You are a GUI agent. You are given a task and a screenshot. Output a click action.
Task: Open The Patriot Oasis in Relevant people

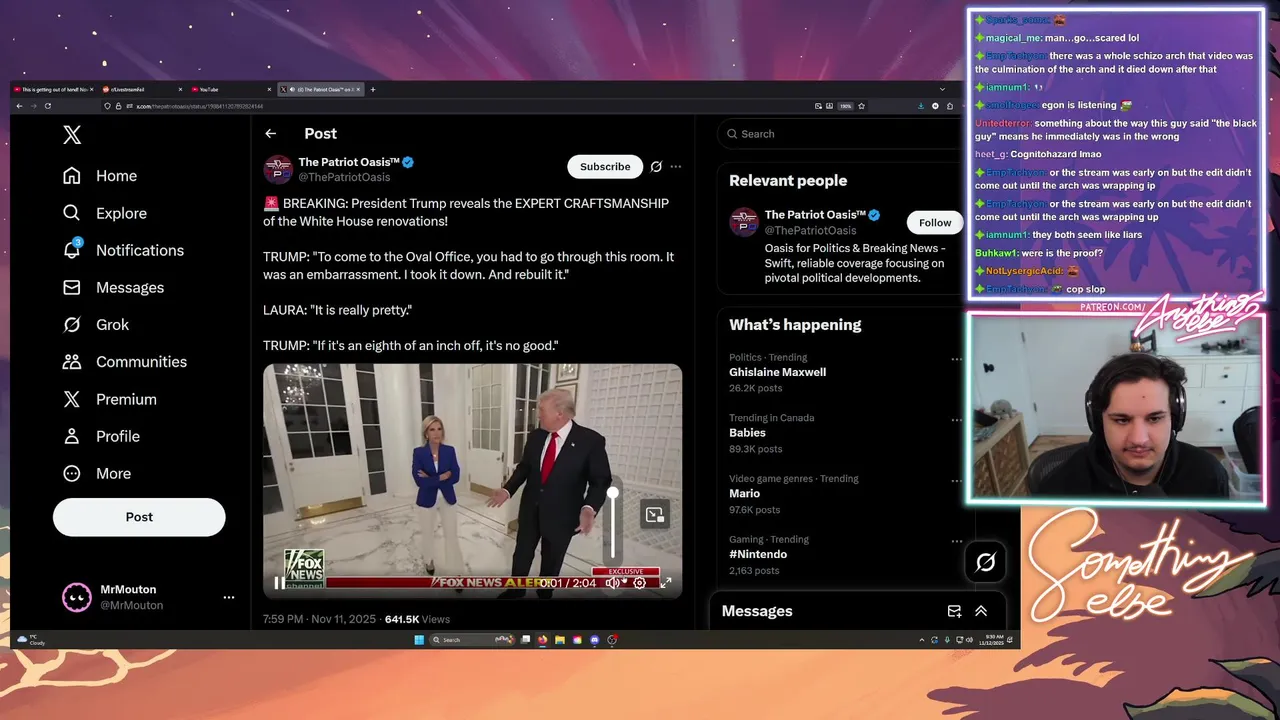[816, 215]
